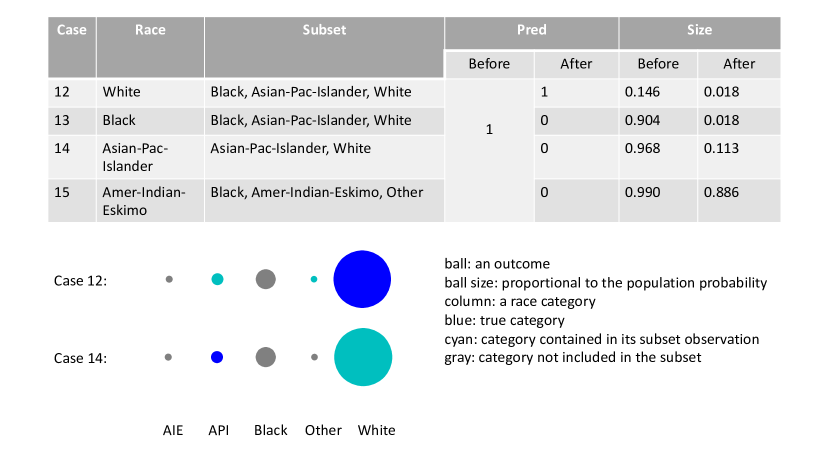830x467 pixels.
Task: Click the gray Black ball in Case 14
Action: 266,357
